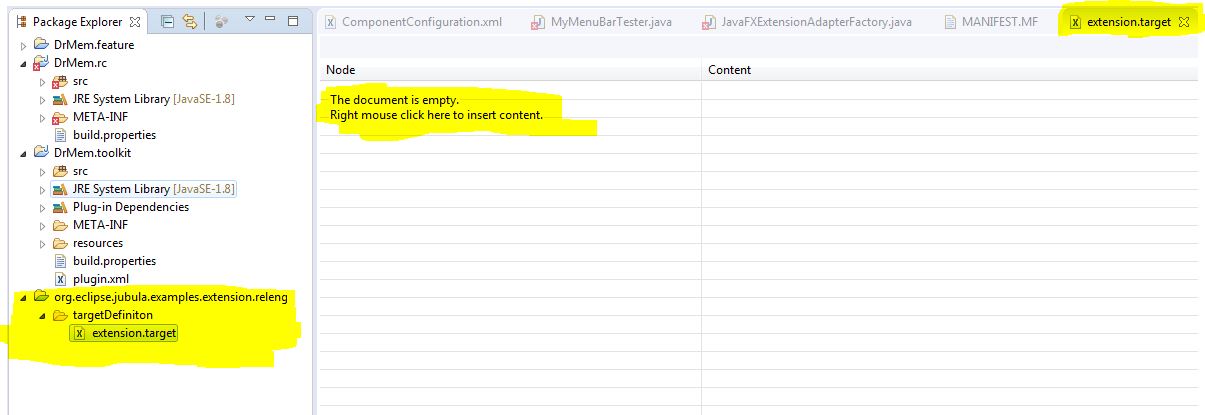Image resolution: width=1205 pixels, height=415 pixels.
Task: Click the src package icon under DrMem.toolkit
Action: point(60,171)
